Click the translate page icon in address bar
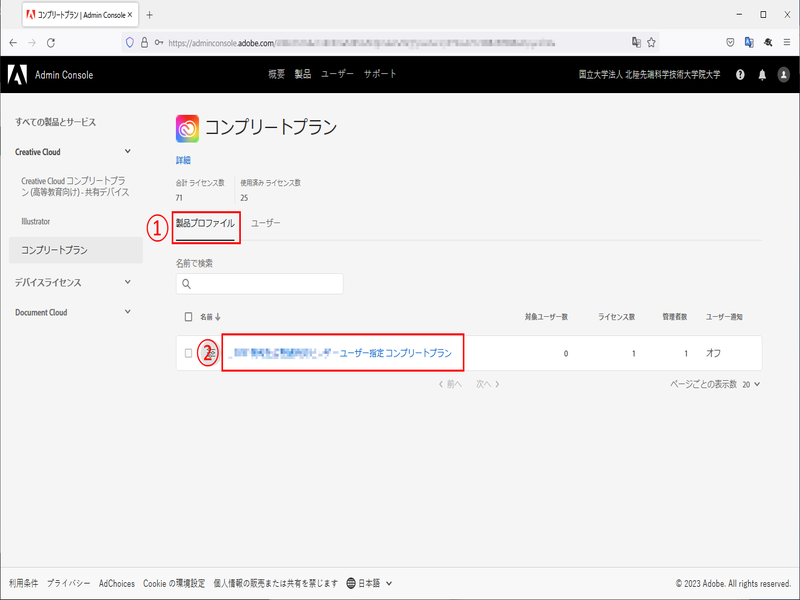Image resolution: width=800 pixels, height=600 pixels. point(635,43)
